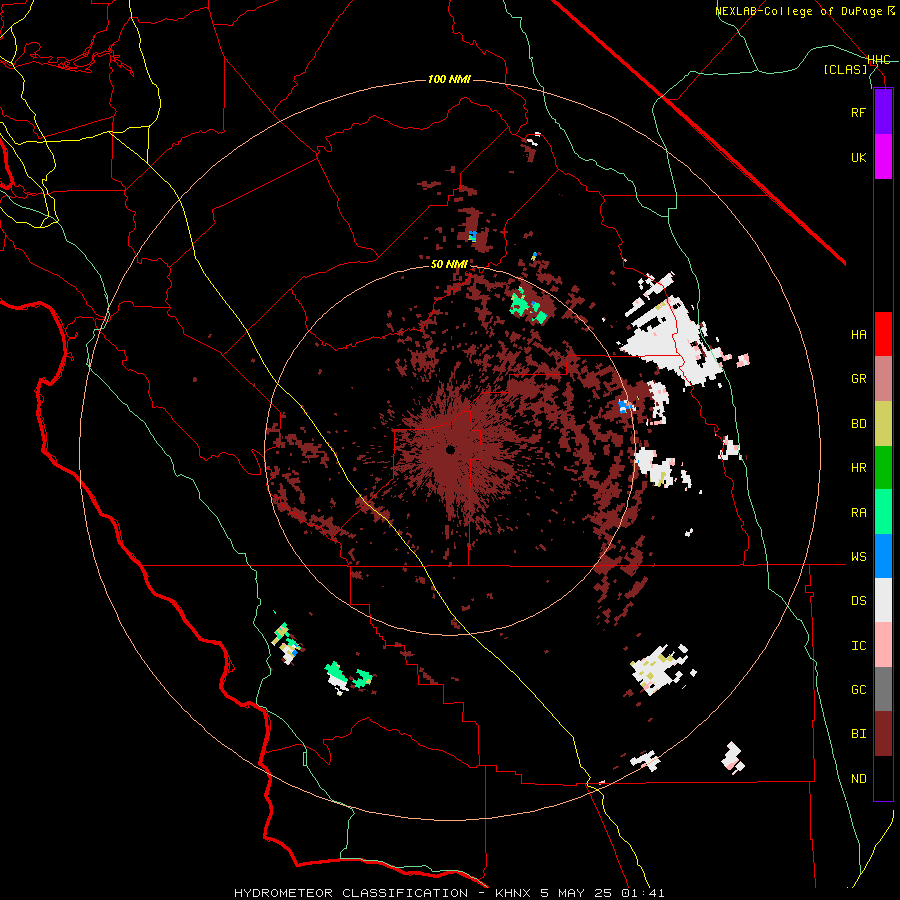Click the HA red legend swatch
The height and width of the screenshot is (900, 900).
click(883, 334)
